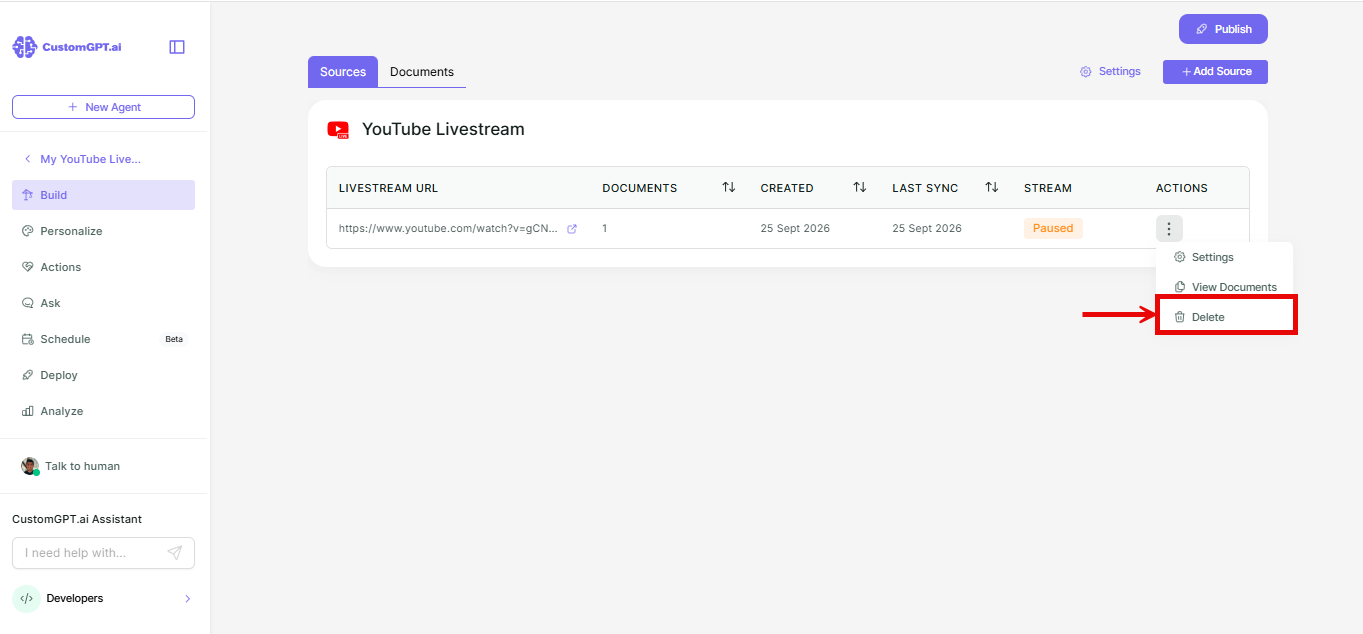Click the Publish button
Viewport: 1363px width, 634px height.
(1223, 29)
